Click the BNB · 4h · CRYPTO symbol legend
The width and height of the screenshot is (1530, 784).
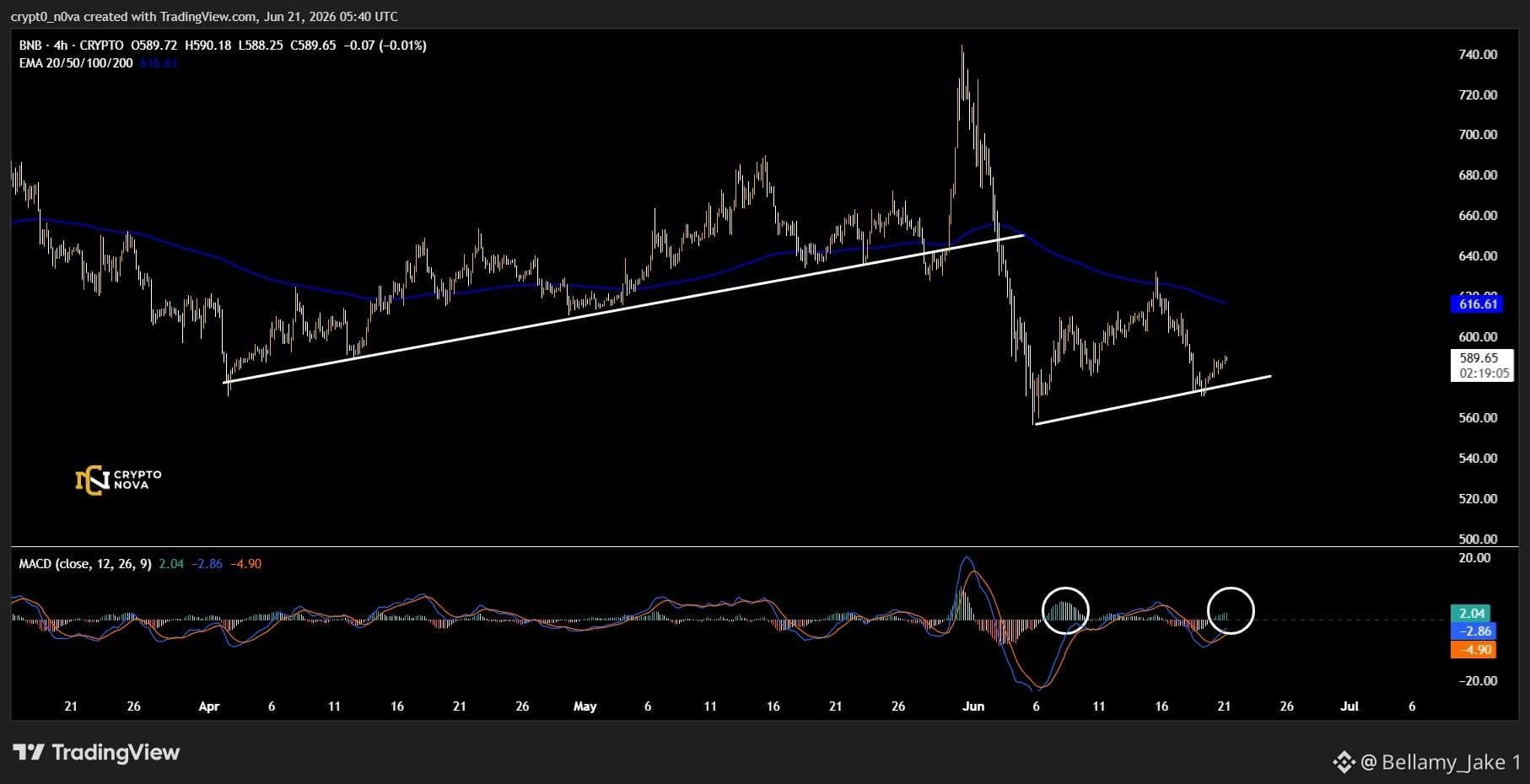click(71, 46)
